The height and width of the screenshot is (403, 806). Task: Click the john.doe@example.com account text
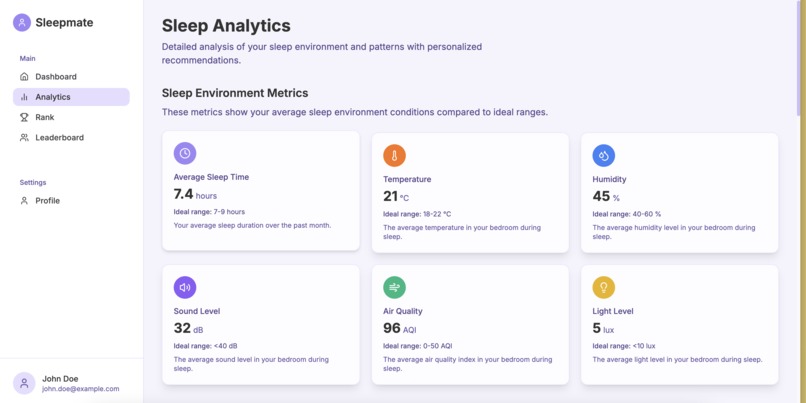[x=81, y=389]
